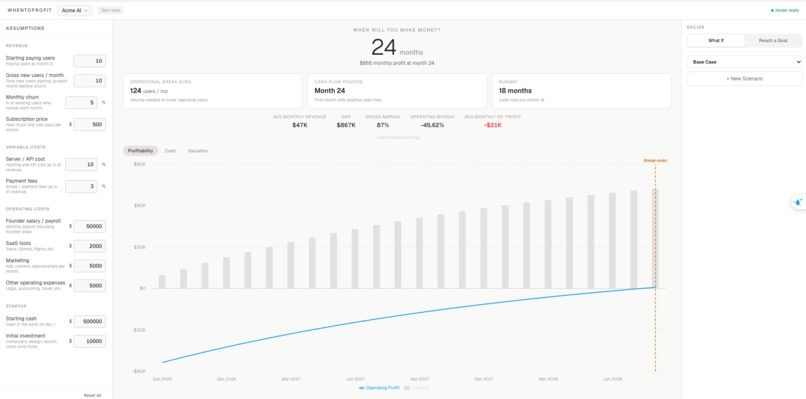Toggle Operating Profit series in legend

pos(379,388)
